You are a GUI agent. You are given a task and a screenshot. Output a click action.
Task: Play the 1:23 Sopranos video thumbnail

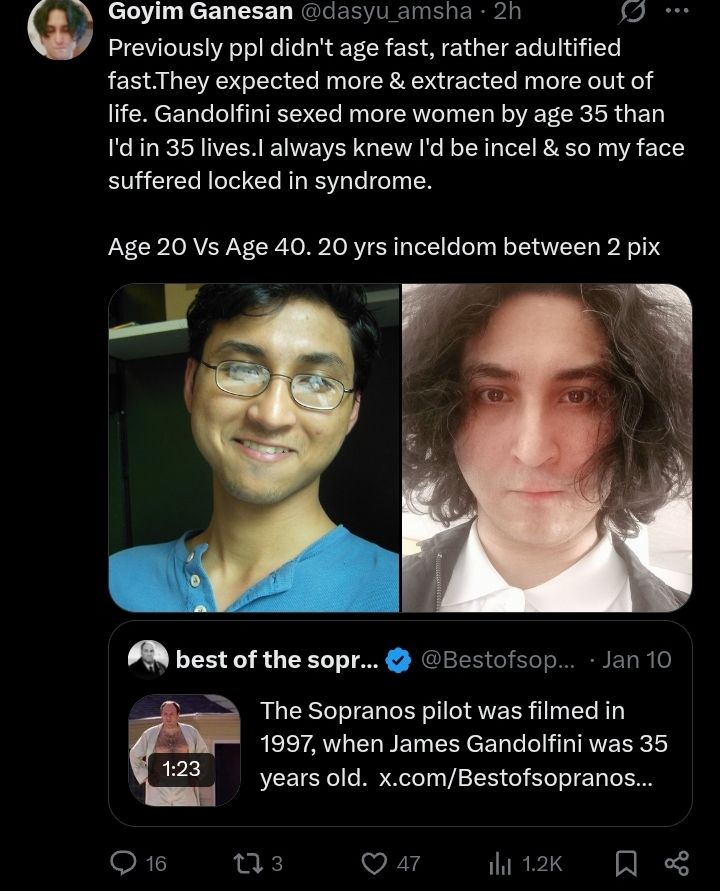(184, 750)
